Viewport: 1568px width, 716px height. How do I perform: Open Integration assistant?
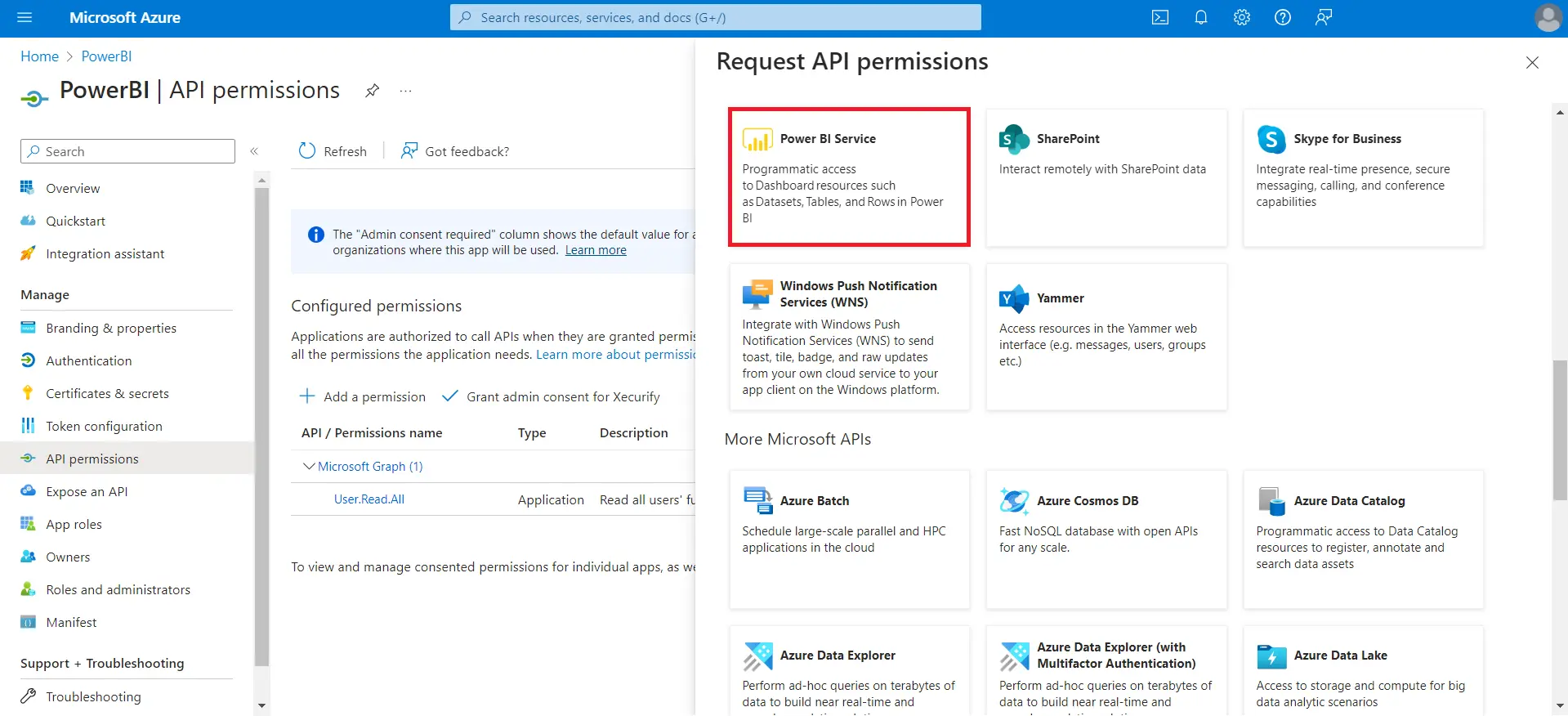tap(105, 253)
